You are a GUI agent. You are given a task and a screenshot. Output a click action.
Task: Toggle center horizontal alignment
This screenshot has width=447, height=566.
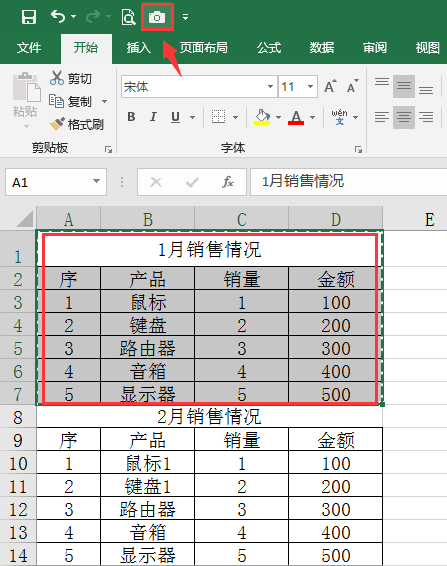(404, 117)
